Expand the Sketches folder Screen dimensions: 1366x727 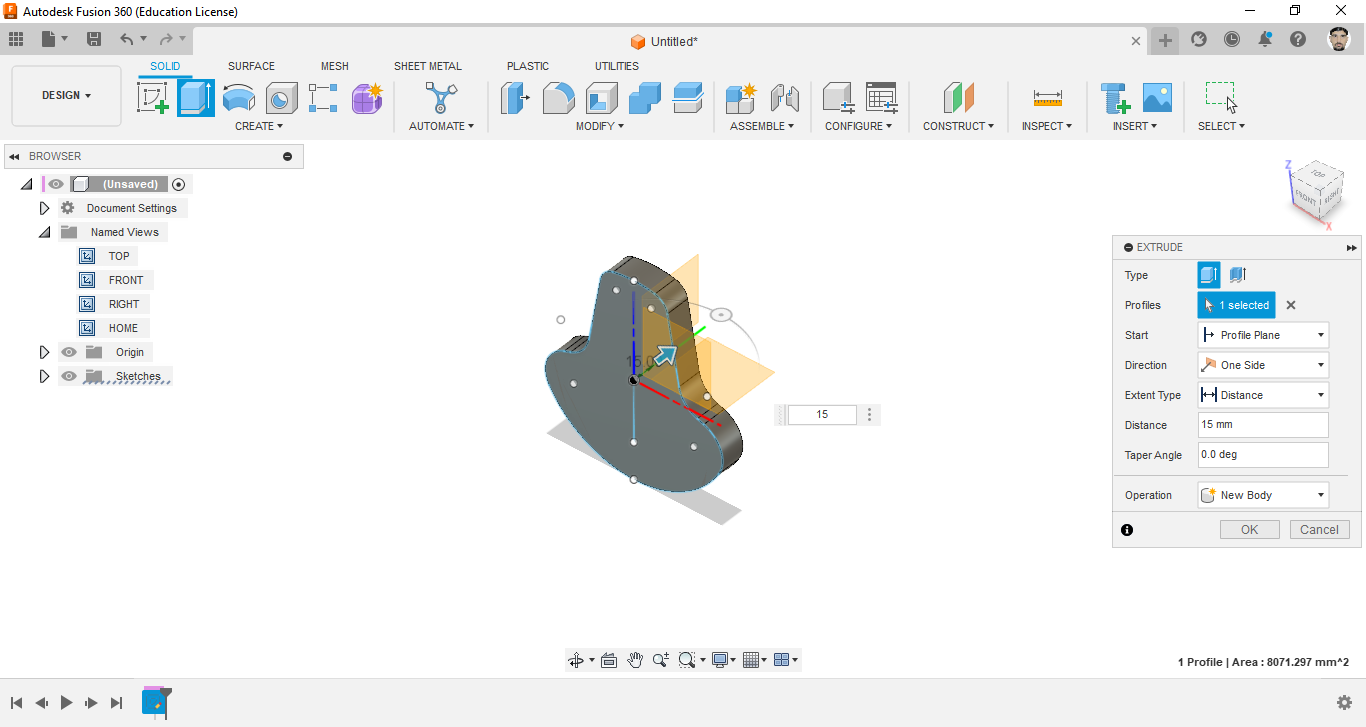pyautogui.click(x=44, y=376)
